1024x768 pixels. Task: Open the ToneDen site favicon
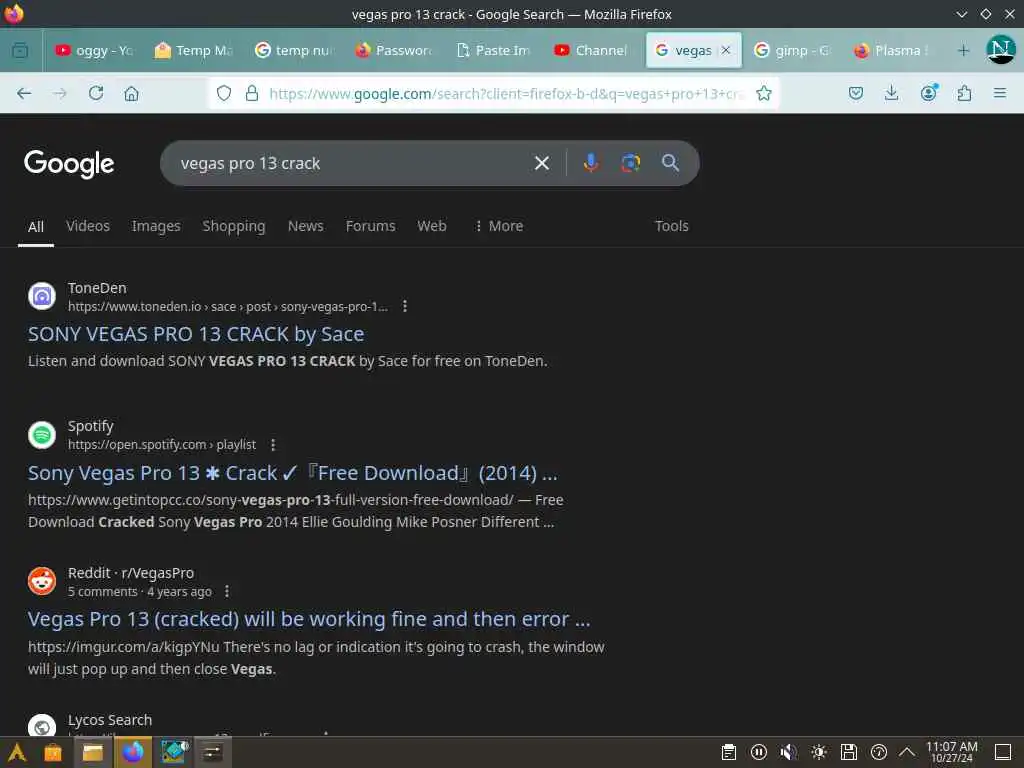click(42, 296)
